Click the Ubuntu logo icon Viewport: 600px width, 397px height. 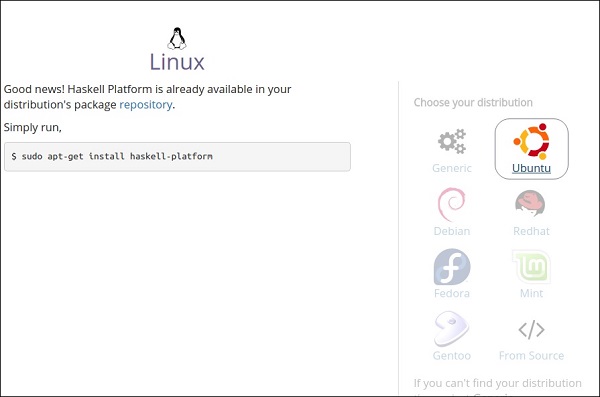coord(532,141)
